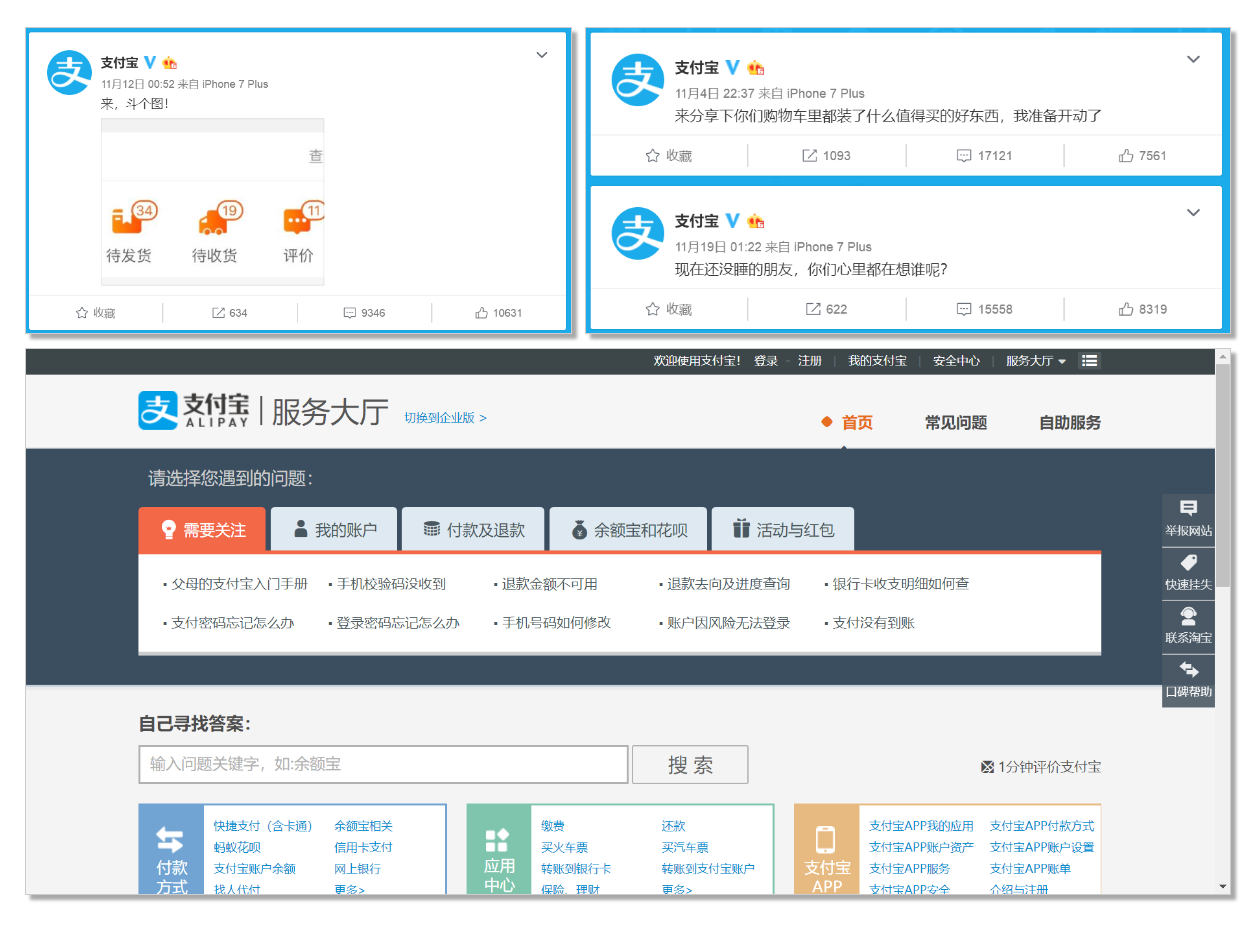
Task: Click the 搜索 button
Action: coord(690,765)
